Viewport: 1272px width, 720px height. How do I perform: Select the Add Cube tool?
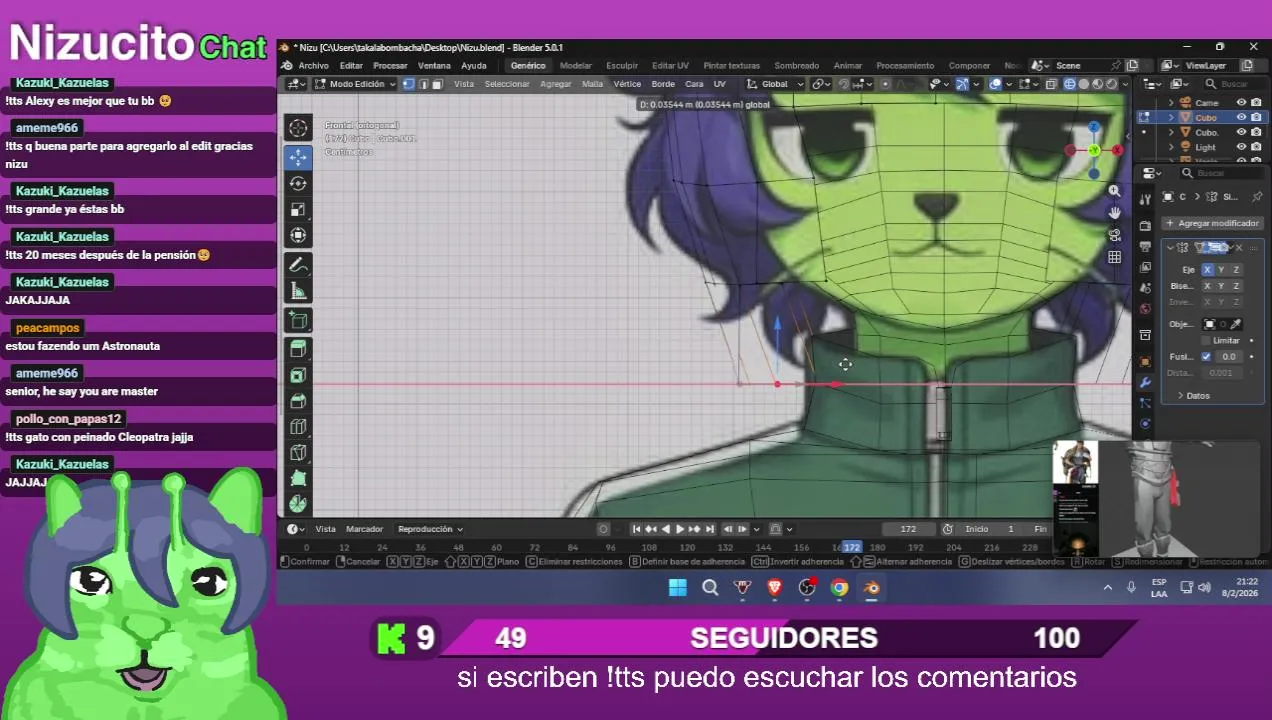pos(297,320)
